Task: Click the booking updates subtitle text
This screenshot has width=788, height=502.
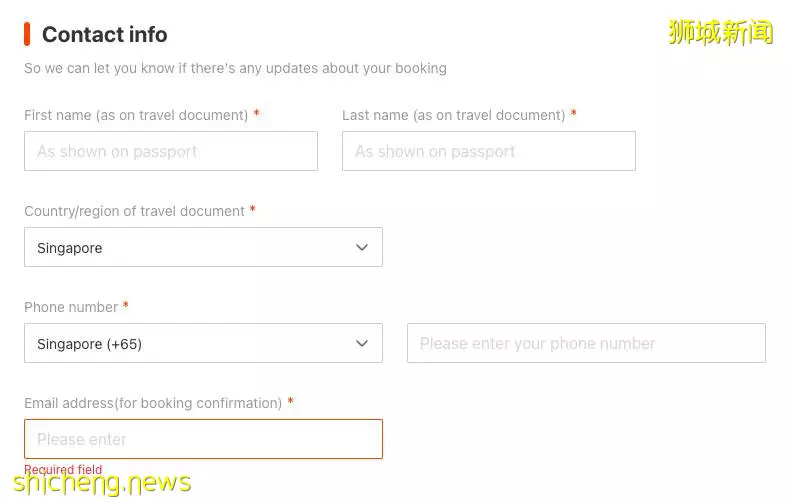Action: coord(235,68)
